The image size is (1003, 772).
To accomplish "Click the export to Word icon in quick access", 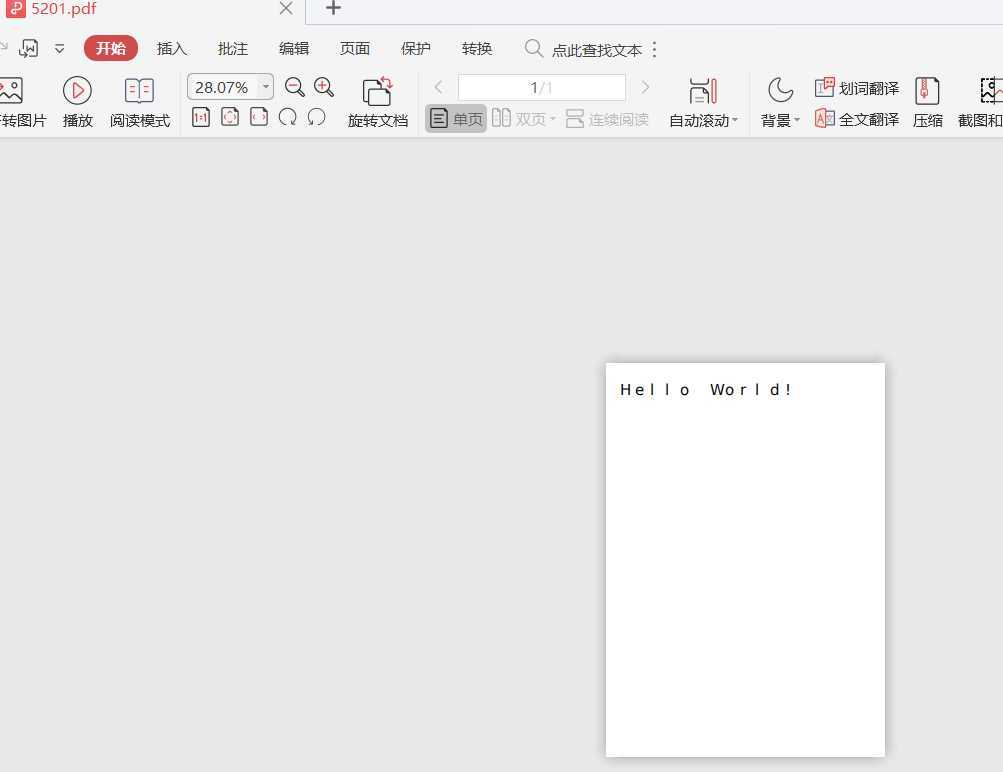I will 29,49.
